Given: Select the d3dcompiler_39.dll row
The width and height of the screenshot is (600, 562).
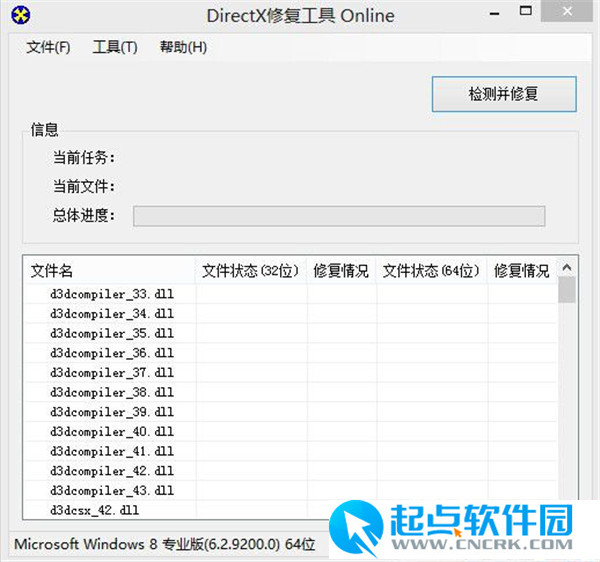Looking at the screenshot, I should pos(291,412).
